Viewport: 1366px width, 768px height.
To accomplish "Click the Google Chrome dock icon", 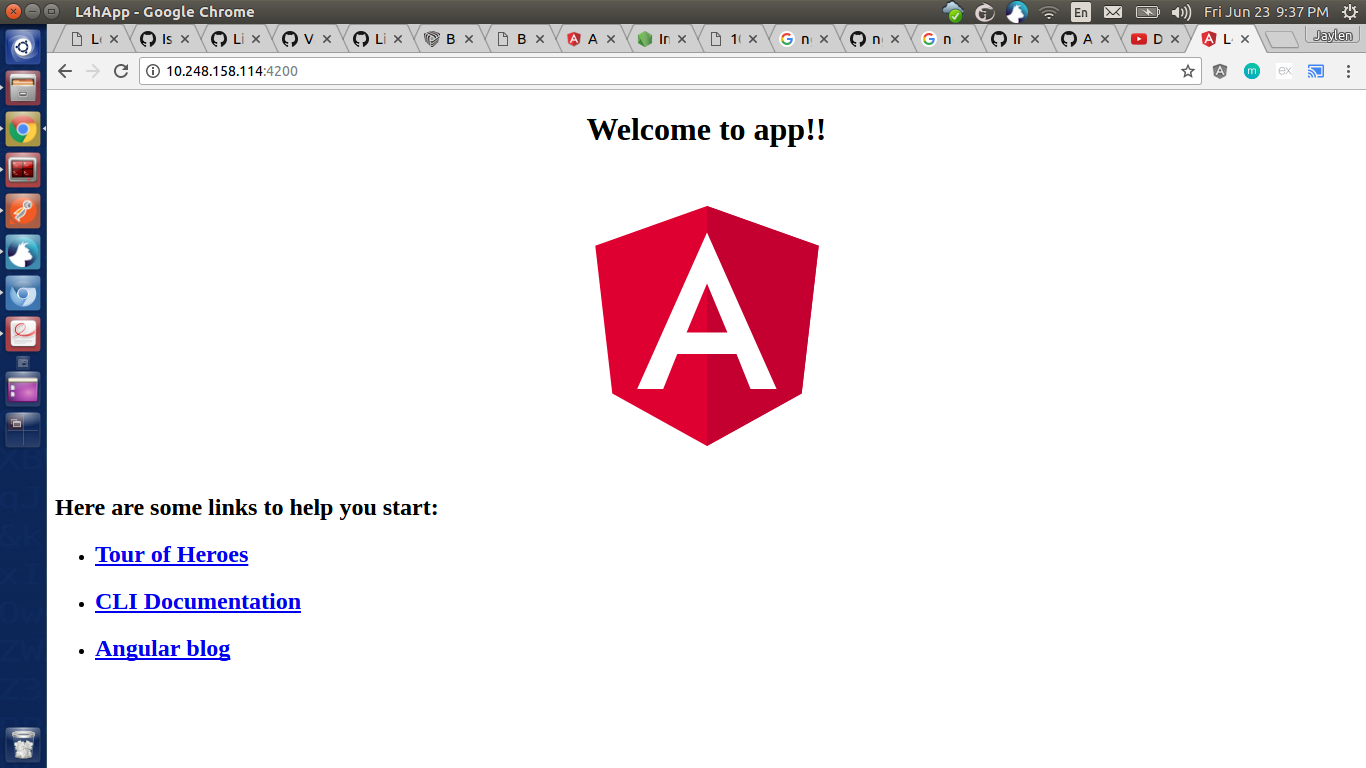I will [23, 129].
